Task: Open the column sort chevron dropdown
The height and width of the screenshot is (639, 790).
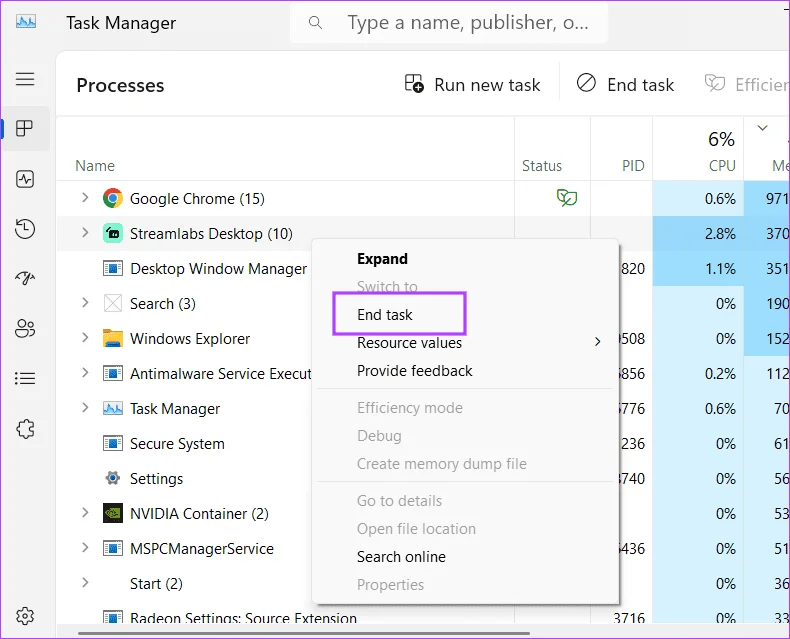Action: [x=762, y=128]
